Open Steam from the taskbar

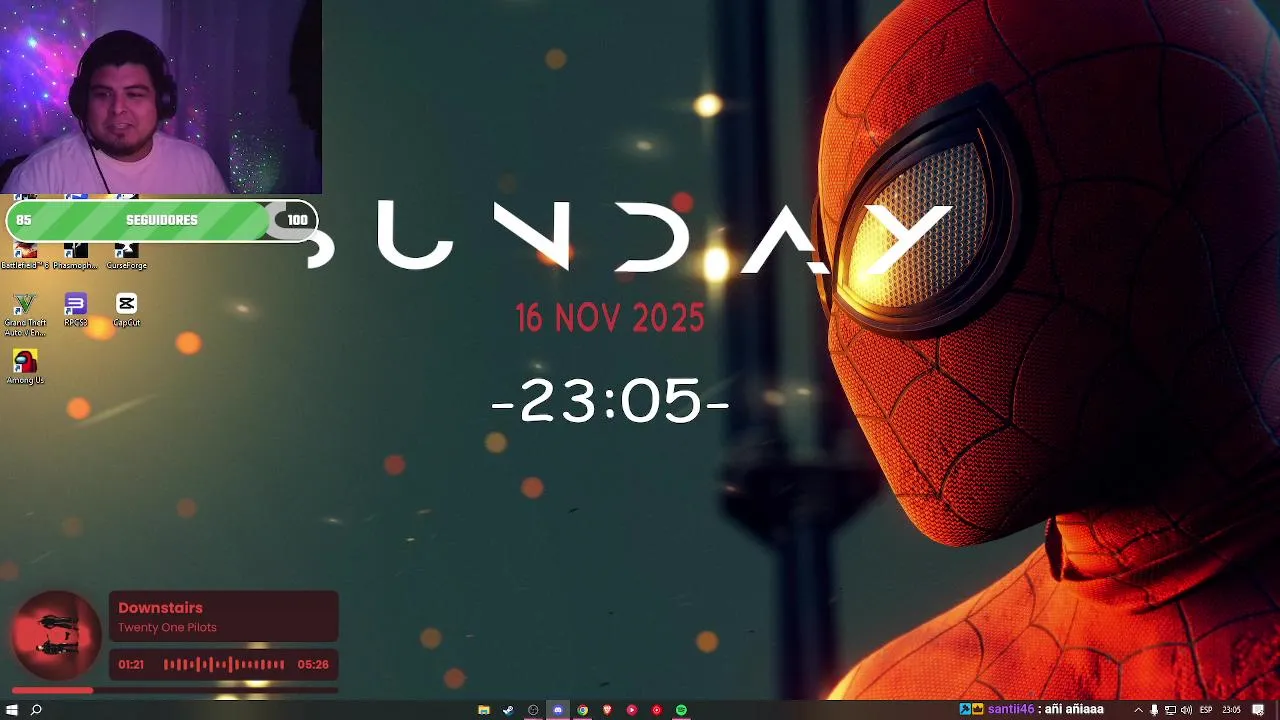coord(508,710)
